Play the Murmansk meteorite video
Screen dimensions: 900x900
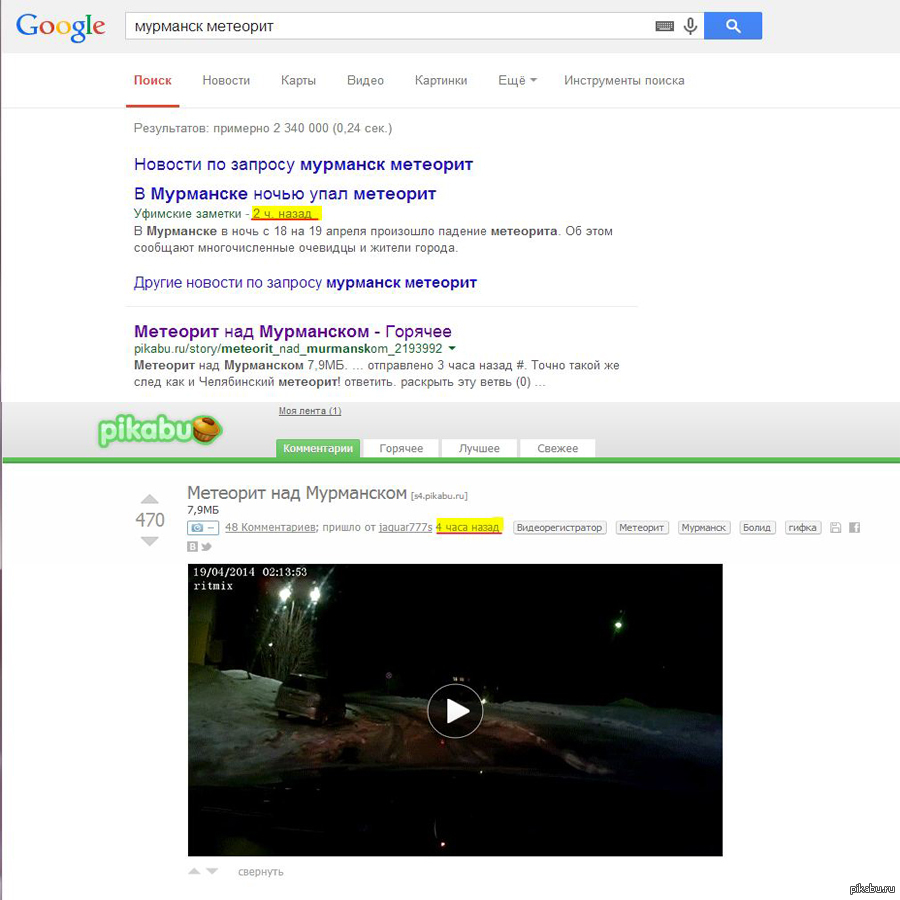(455, 710)
